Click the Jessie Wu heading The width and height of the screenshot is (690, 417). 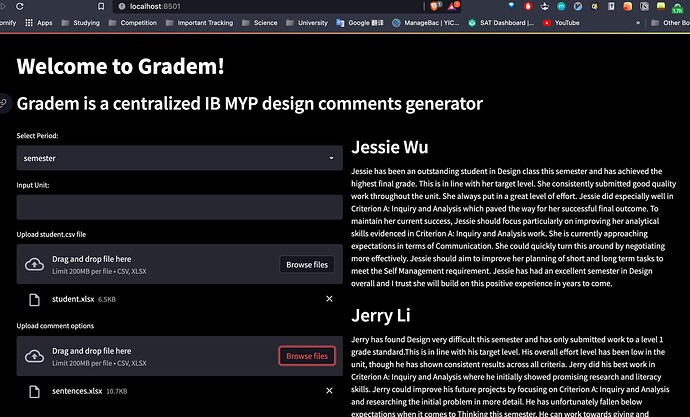[389, 147]
